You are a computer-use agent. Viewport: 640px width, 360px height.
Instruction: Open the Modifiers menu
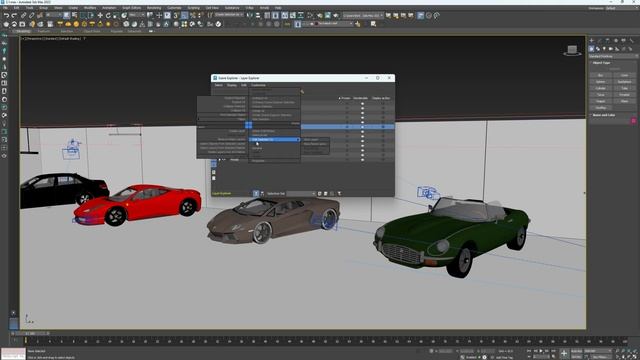point(90,8)
